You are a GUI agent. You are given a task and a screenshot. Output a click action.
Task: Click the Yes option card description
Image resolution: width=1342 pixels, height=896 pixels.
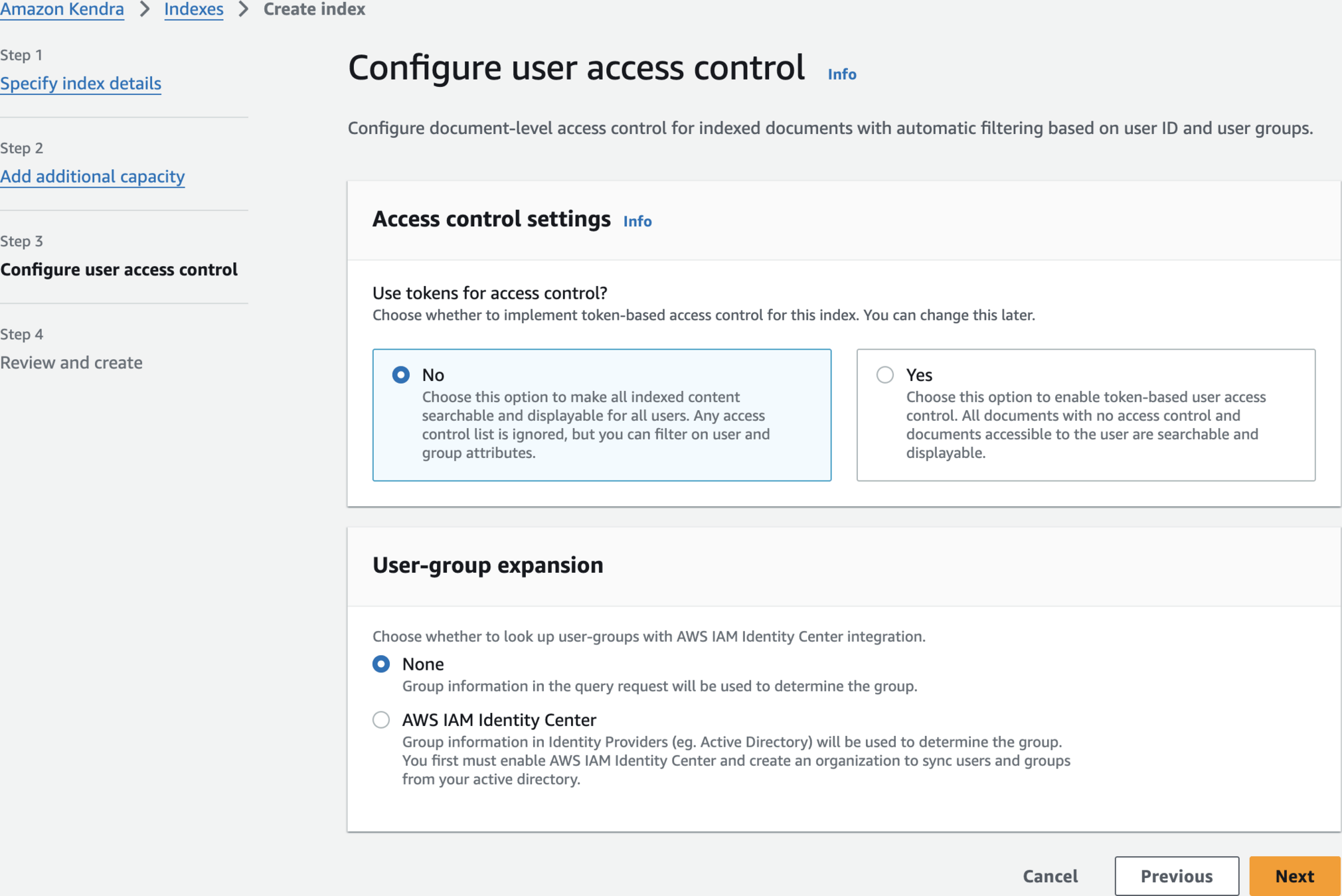(x=1085, y=425)
